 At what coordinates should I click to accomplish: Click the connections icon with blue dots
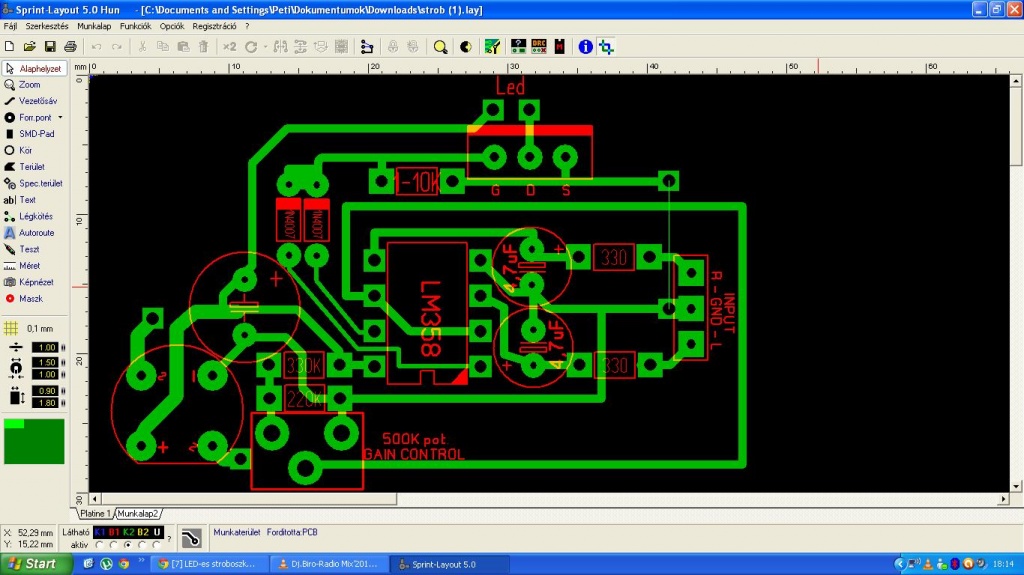pyautogui.click(x=367, y=46)
